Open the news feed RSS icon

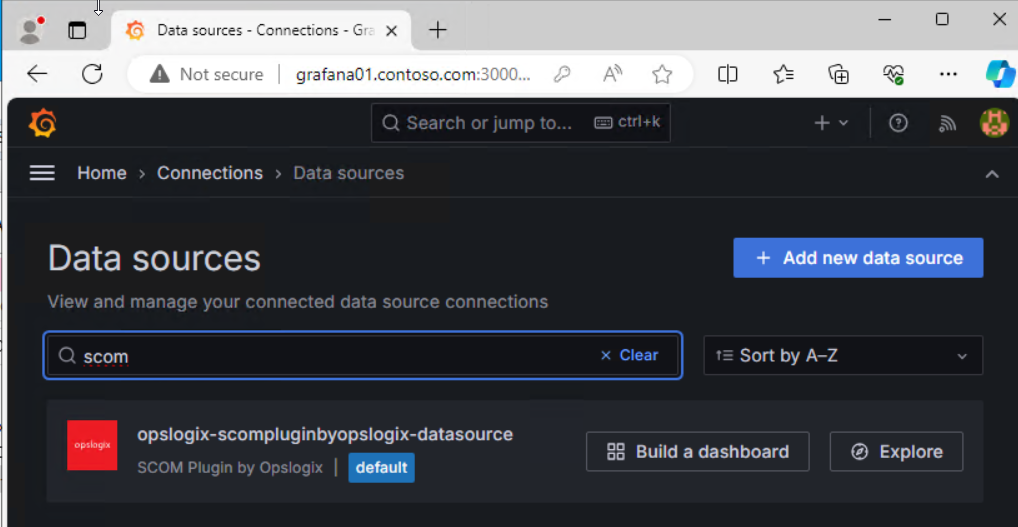point(946,123)
